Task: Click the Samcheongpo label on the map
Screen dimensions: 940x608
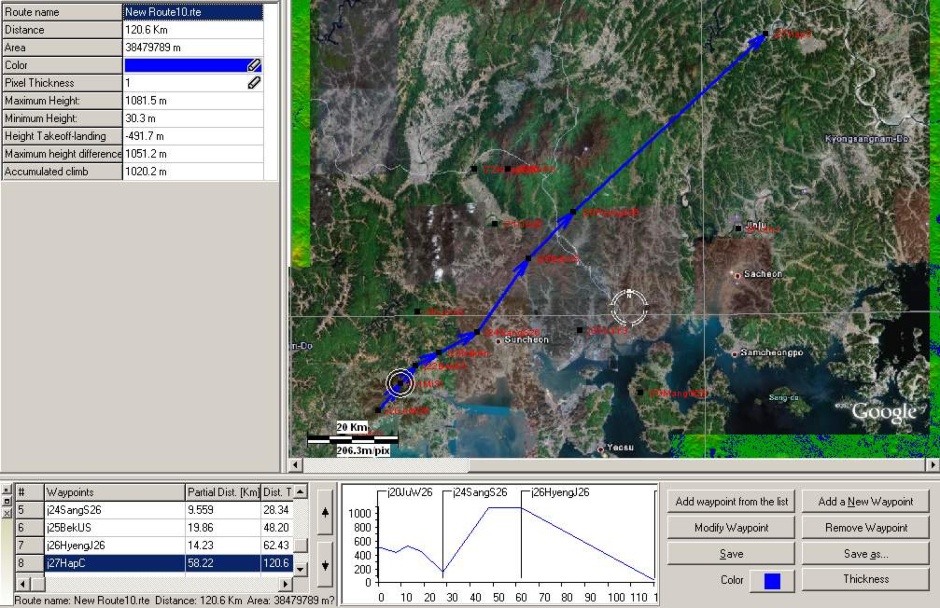Action: tap(772, 353)
